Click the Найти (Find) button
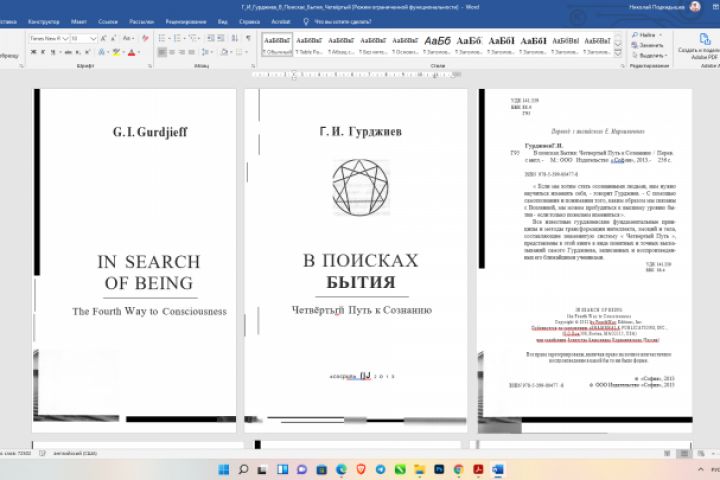The image size is (720, 480). (646, 35)
